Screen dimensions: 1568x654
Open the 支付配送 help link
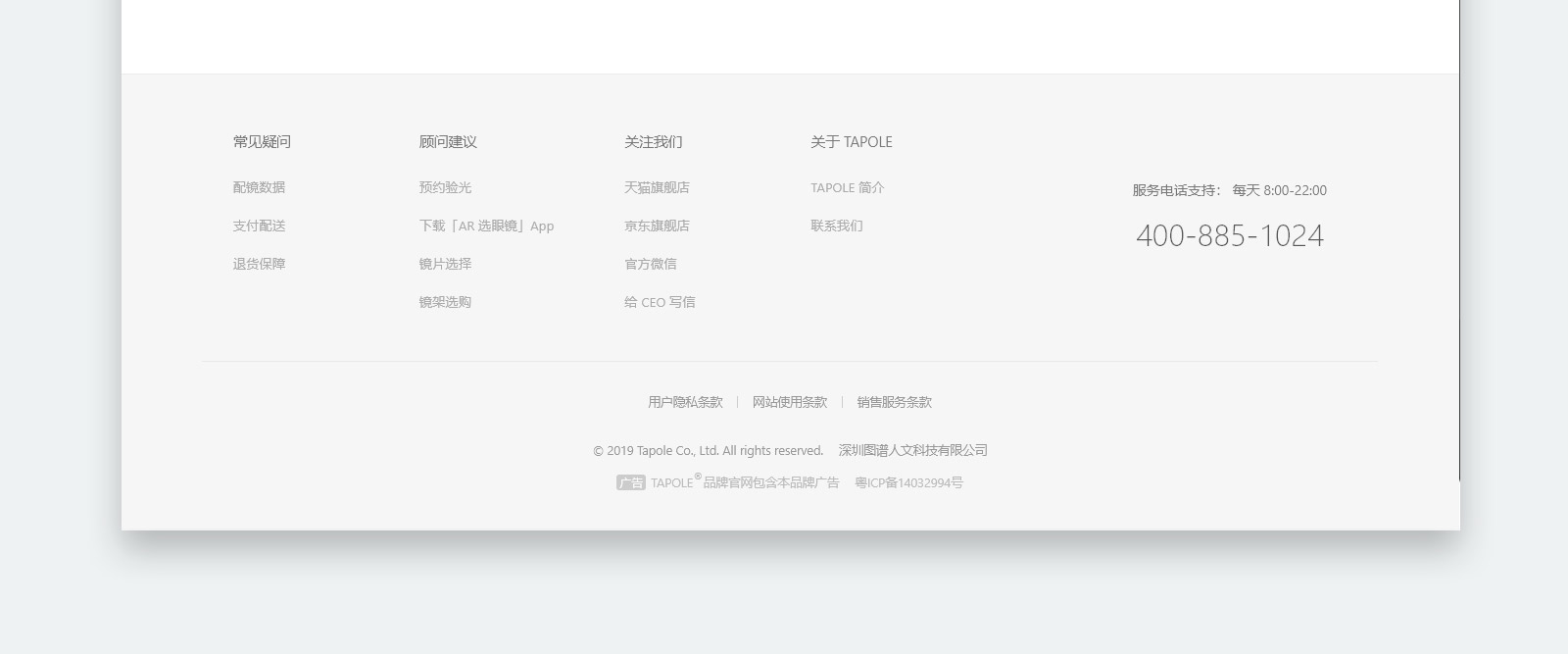pyautogui.click(x=259, y=226)
